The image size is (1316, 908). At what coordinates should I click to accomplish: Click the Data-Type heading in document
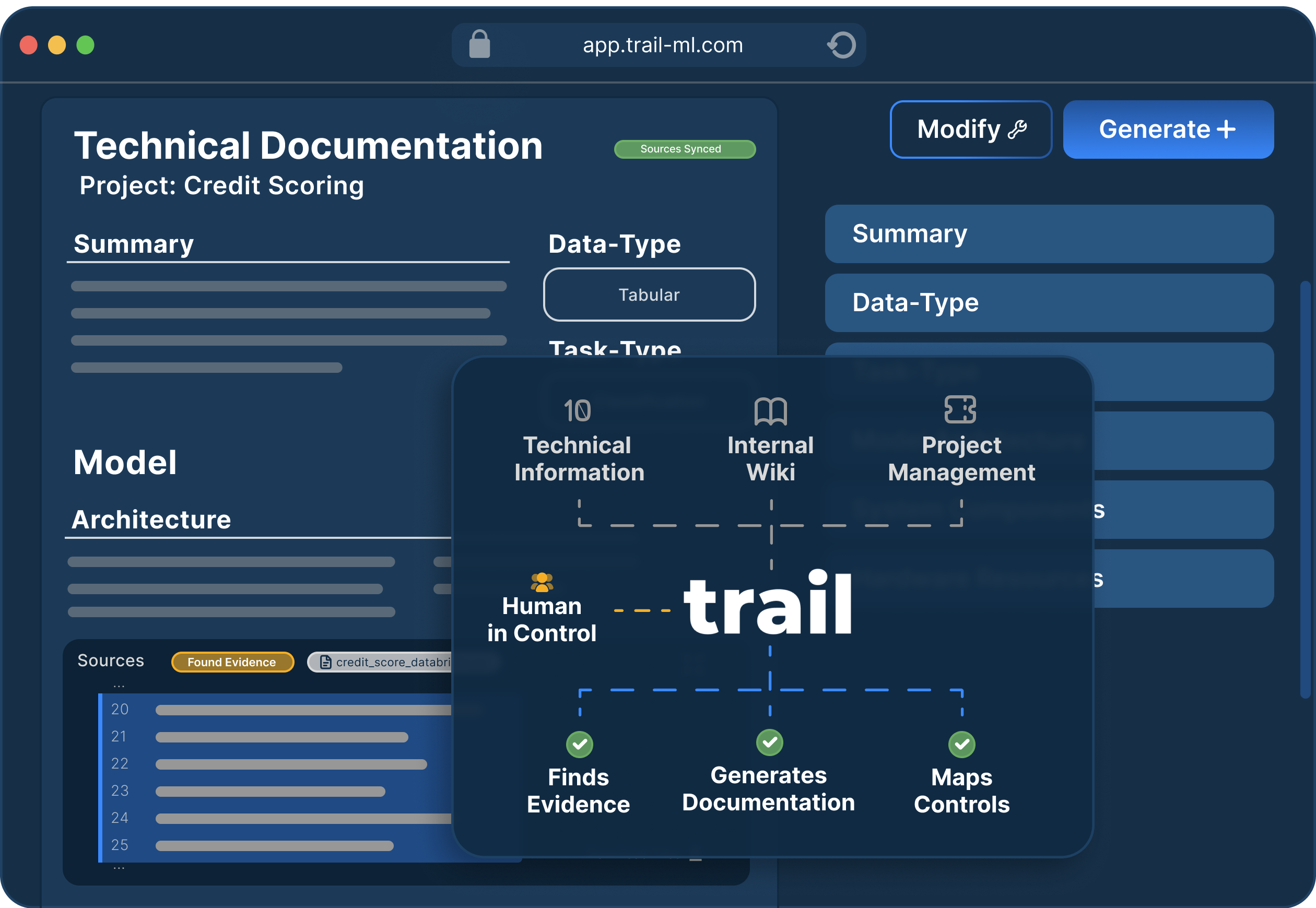pos(615,244)
